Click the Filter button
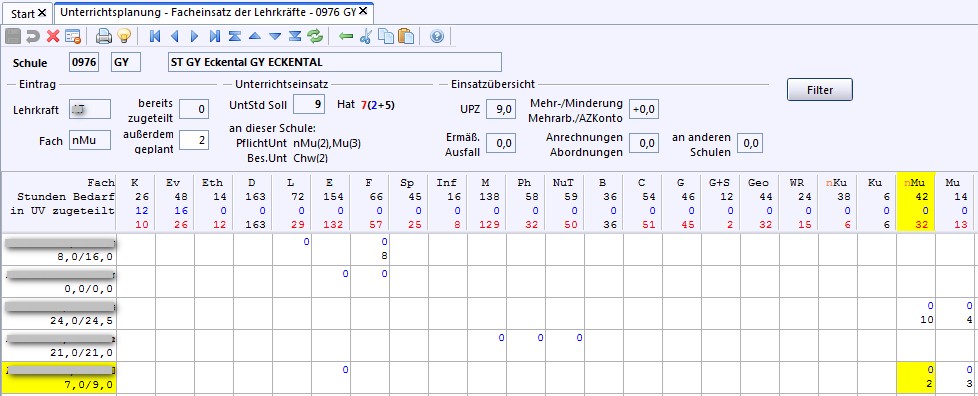This screenshot has height=396, width=978. click(820, 90)
